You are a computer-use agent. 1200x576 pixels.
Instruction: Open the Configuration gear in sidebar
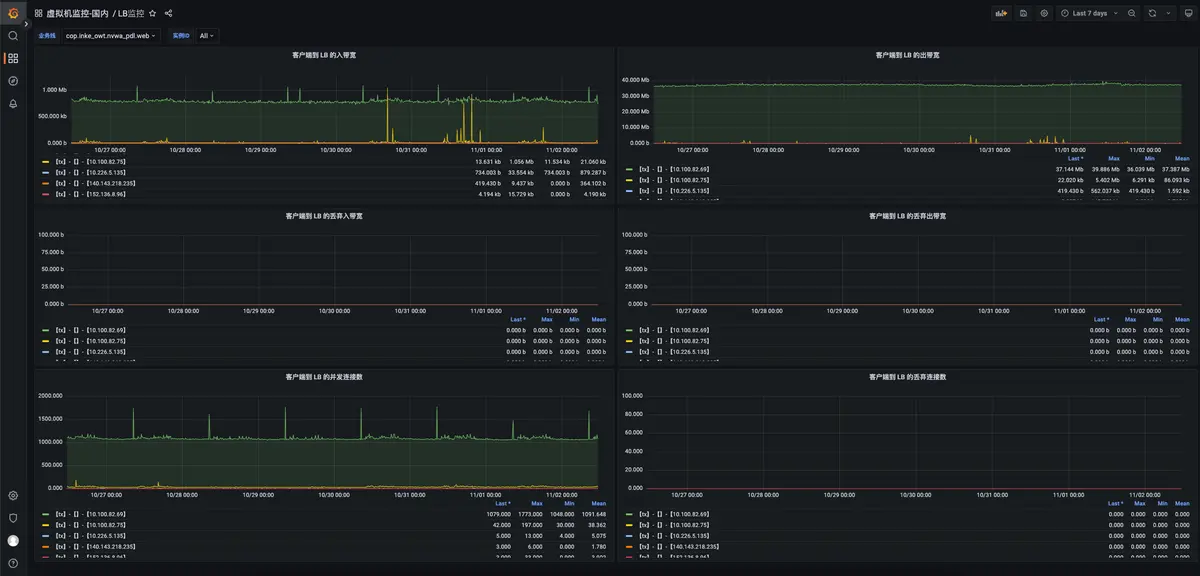pos(13,495)
